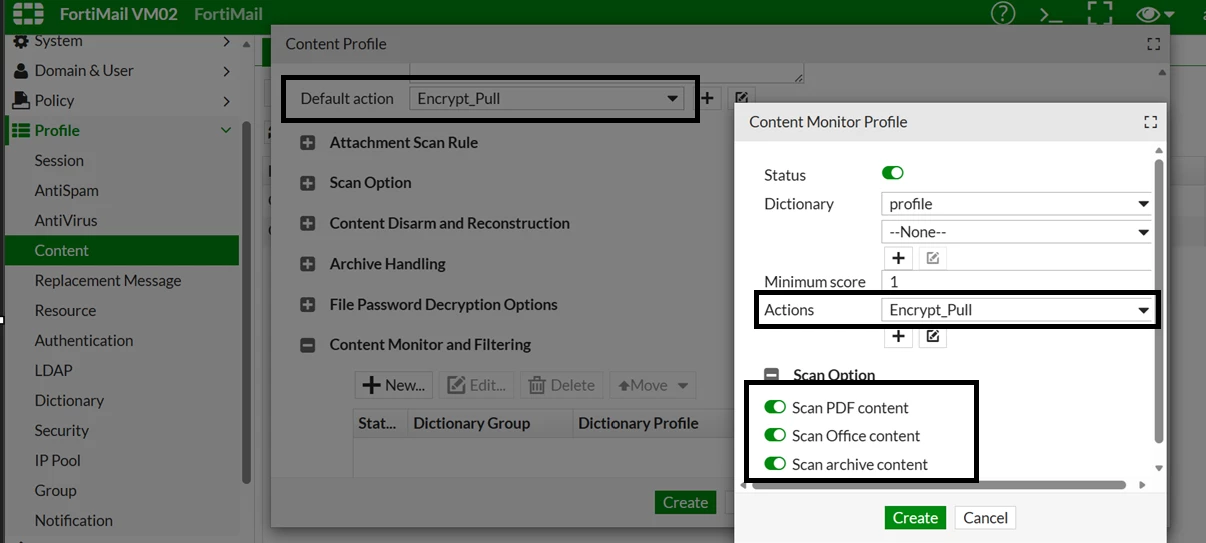This screenshot has width=1206, height=543.
Task: Sort by Dictionary Group column header
Action: point(488,423)
